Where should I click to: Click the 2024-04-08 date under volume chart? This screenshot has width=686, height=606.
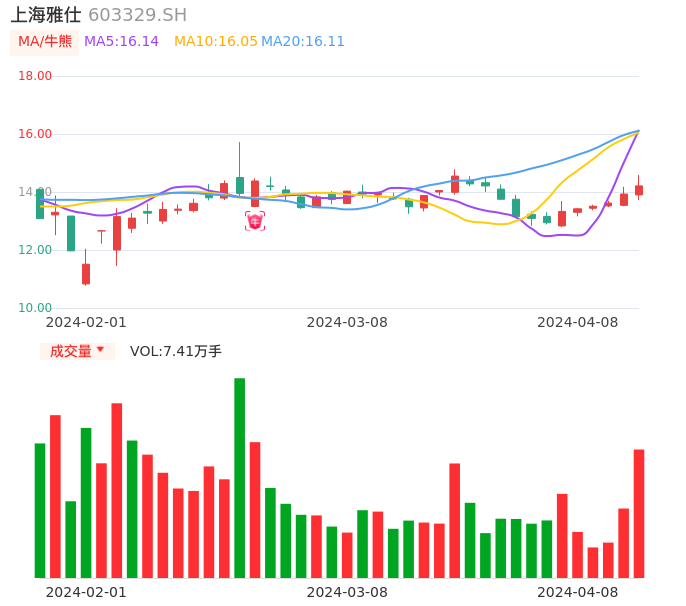click(x=578, y=592)
